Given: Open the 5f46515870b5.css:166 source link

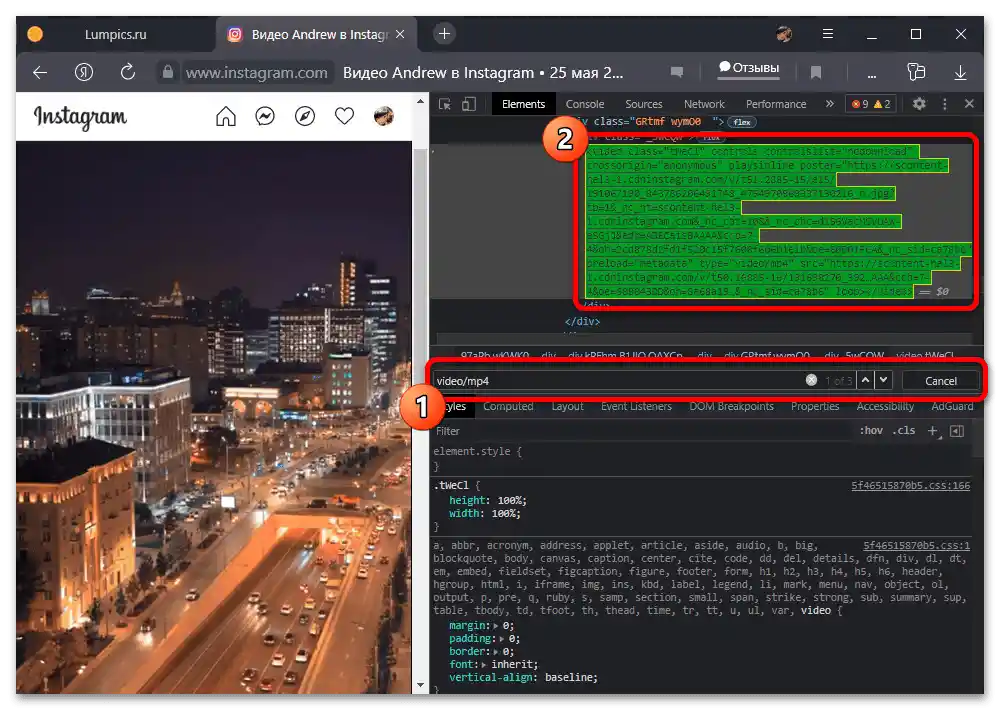Looking at the screenshot, I should click(910, 485).
